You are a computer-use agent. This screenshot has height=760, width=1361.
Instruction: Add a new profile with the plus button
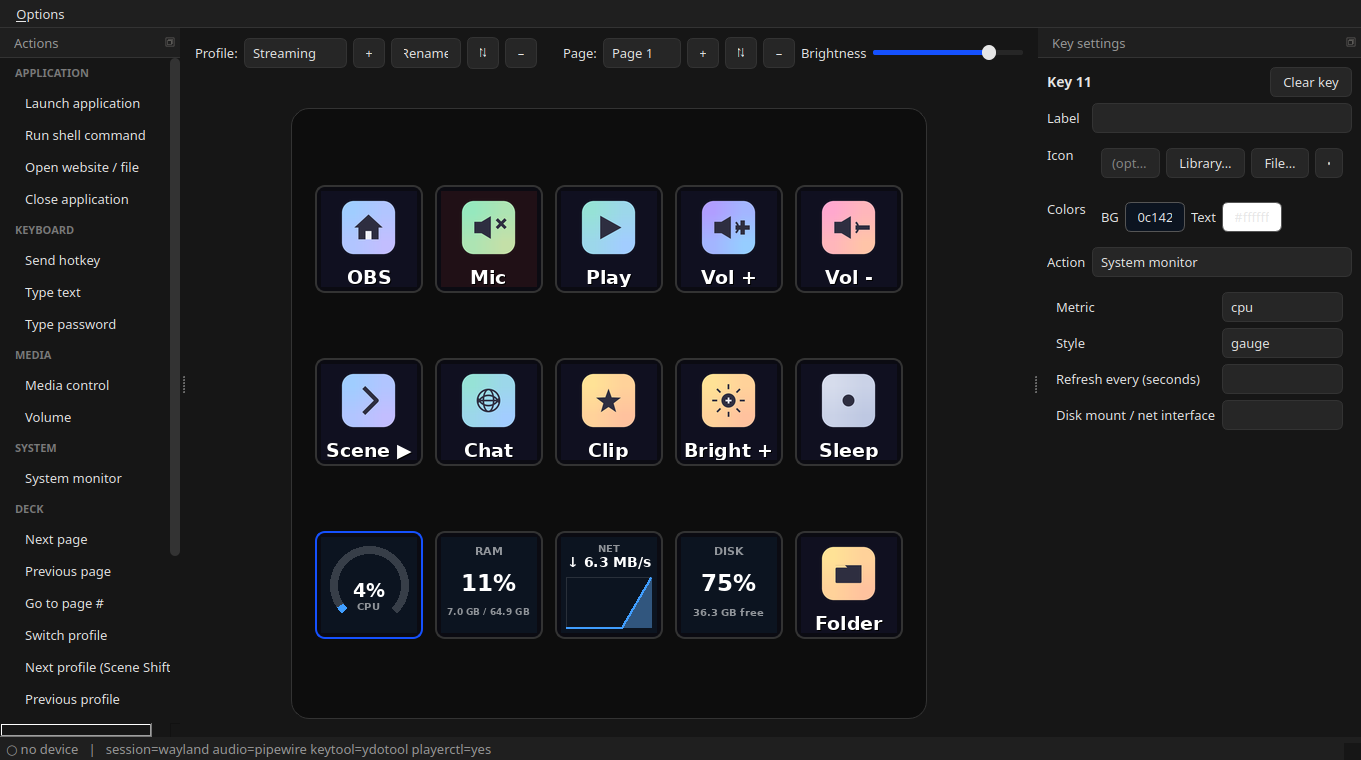[x=369, y=53]
